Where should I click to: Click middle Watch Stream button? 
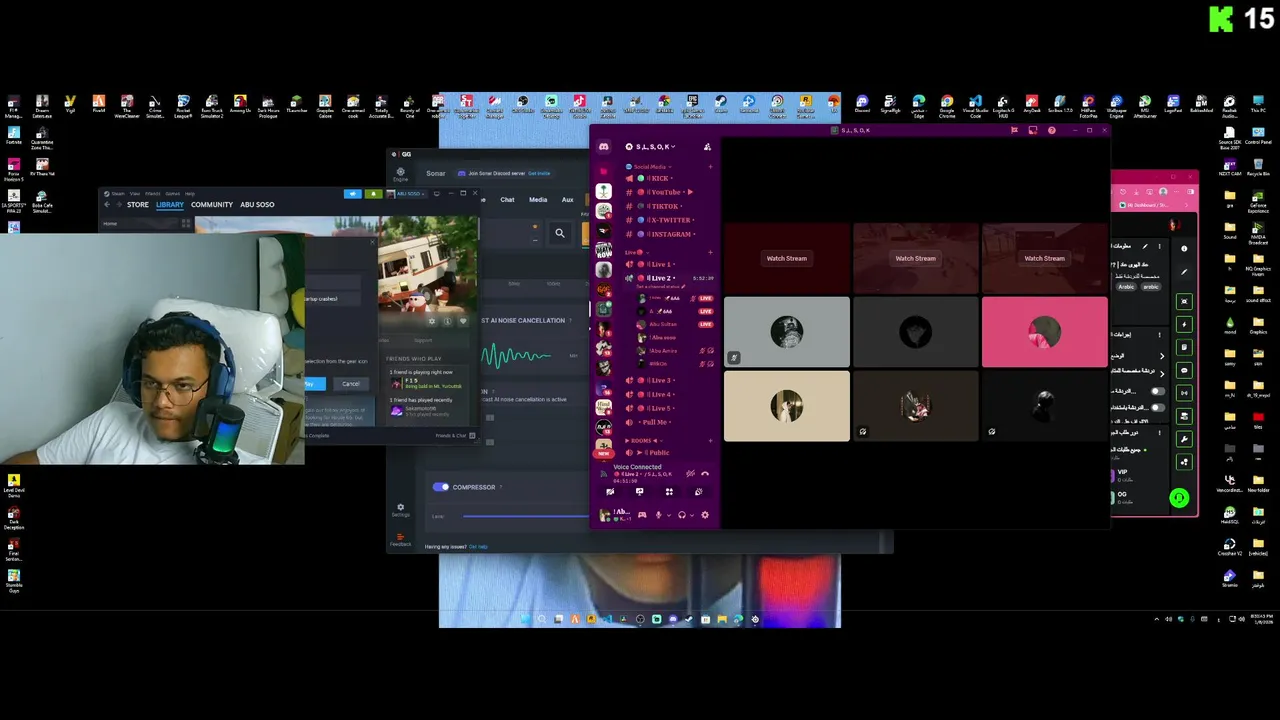[x=915, y=258]
